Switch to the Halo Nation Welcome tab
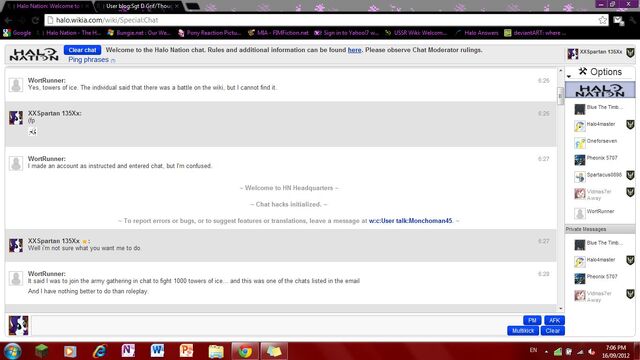This screenshot has width=640, height=360. (x=48, y=6)
